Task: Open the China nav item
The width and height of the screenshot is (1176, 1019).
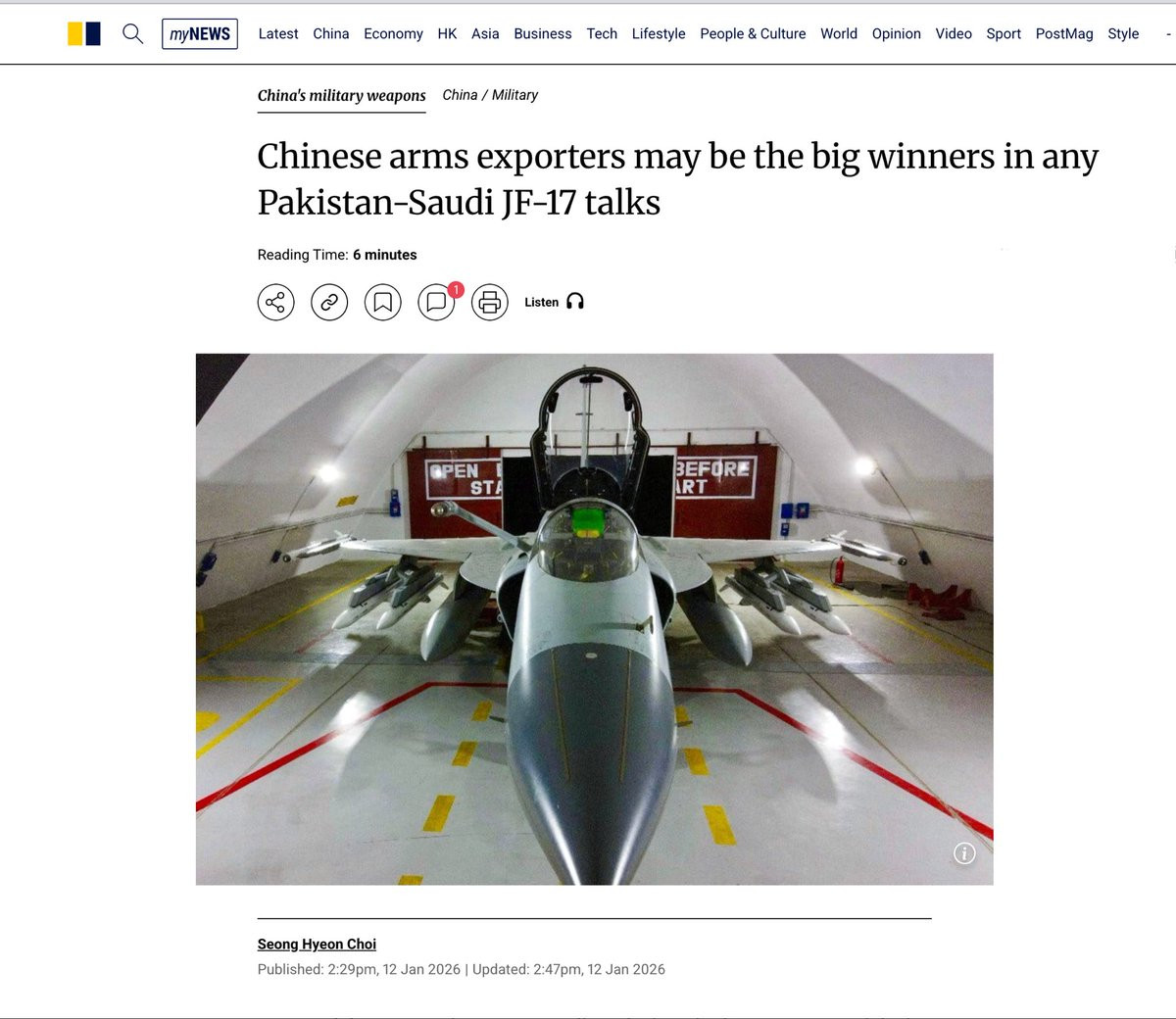Action: tap(331, 33)
